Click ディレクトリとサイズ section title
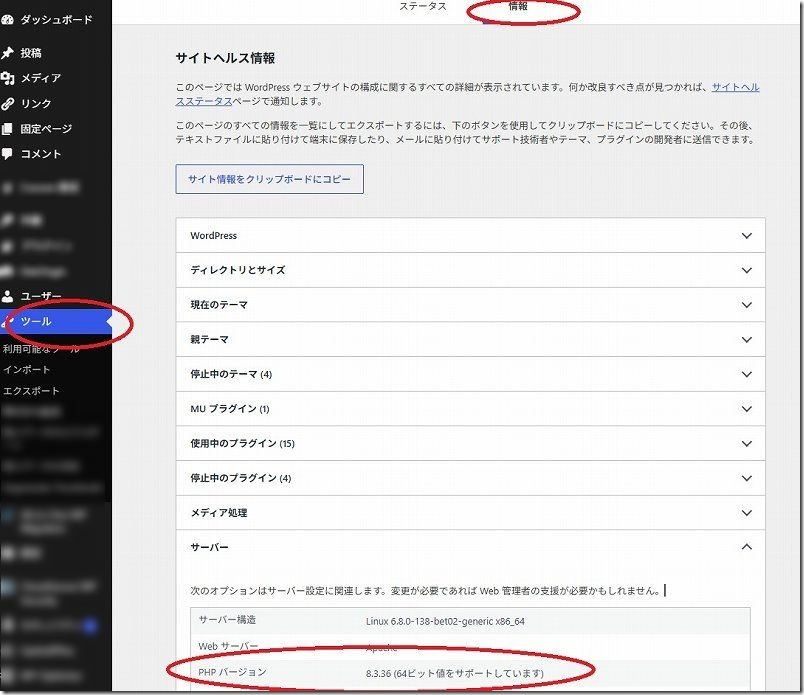 coord(237,270)
